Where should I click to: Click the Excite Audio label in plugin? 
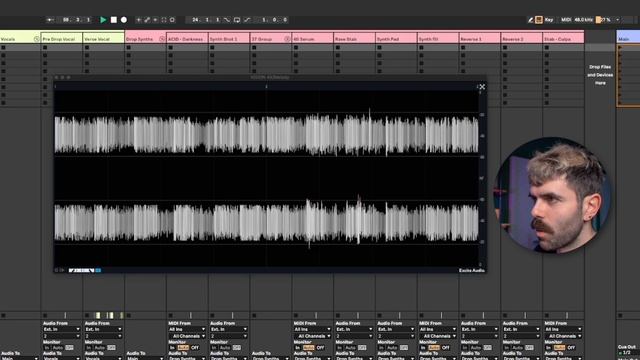[471, 270]
